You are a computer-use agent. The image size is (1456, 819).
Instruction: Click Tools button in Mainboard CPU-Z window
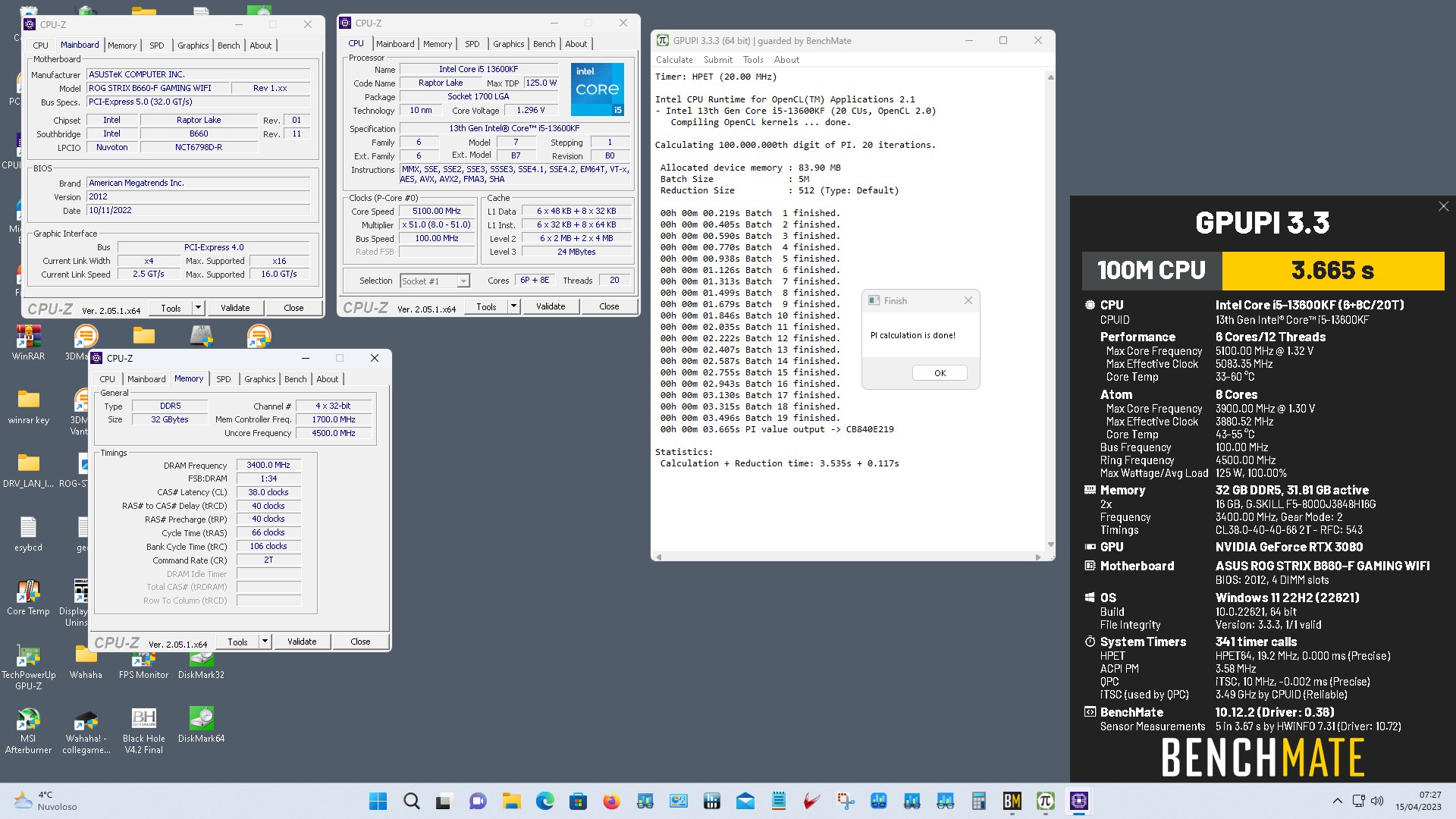171,308
